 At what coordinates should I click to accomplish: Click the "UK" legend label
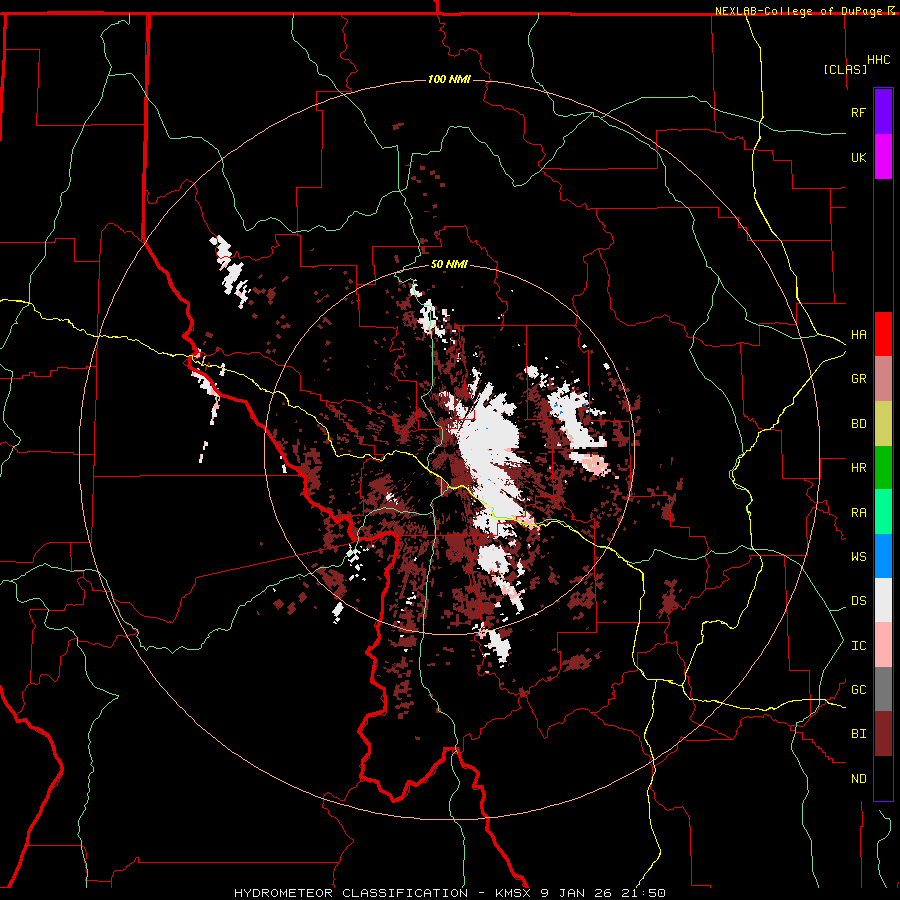click(x=858, y=157)
